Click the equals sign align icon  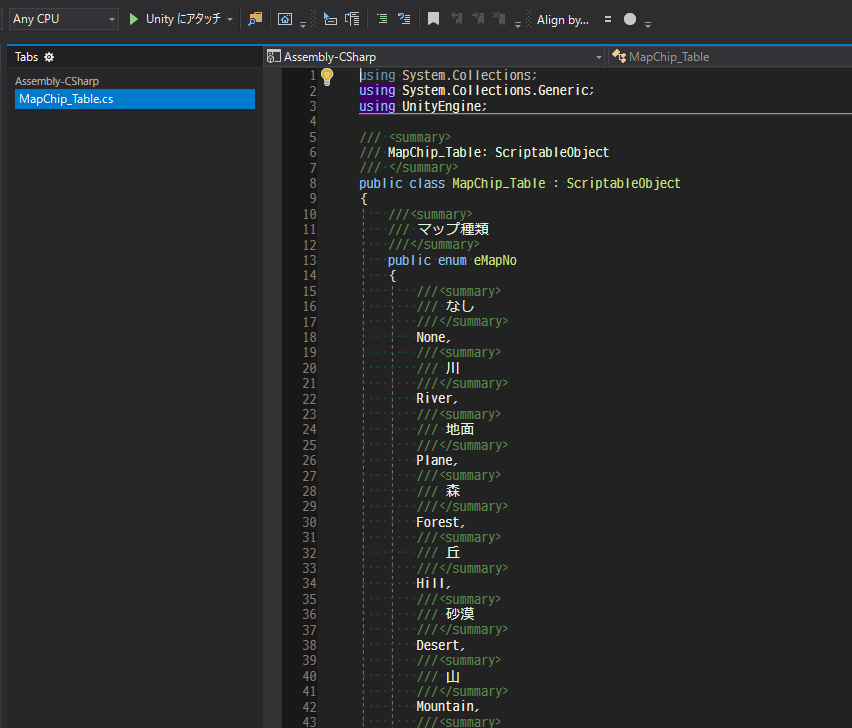coord(607,19)
